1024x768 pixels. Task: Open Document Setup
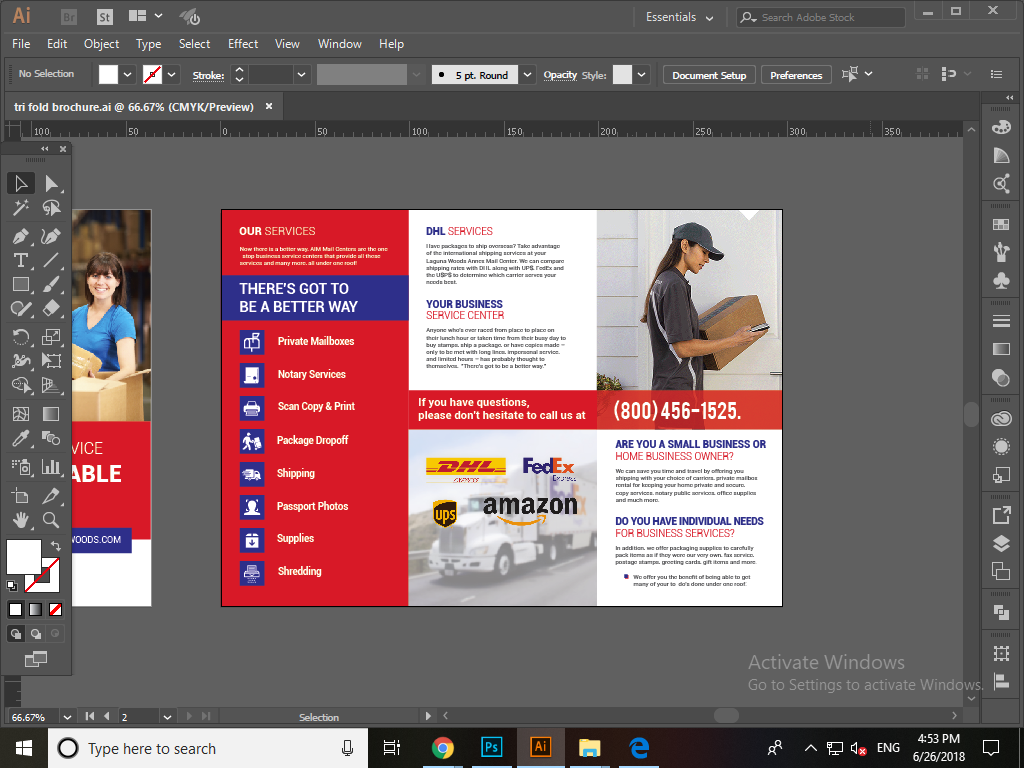[708, 74]
